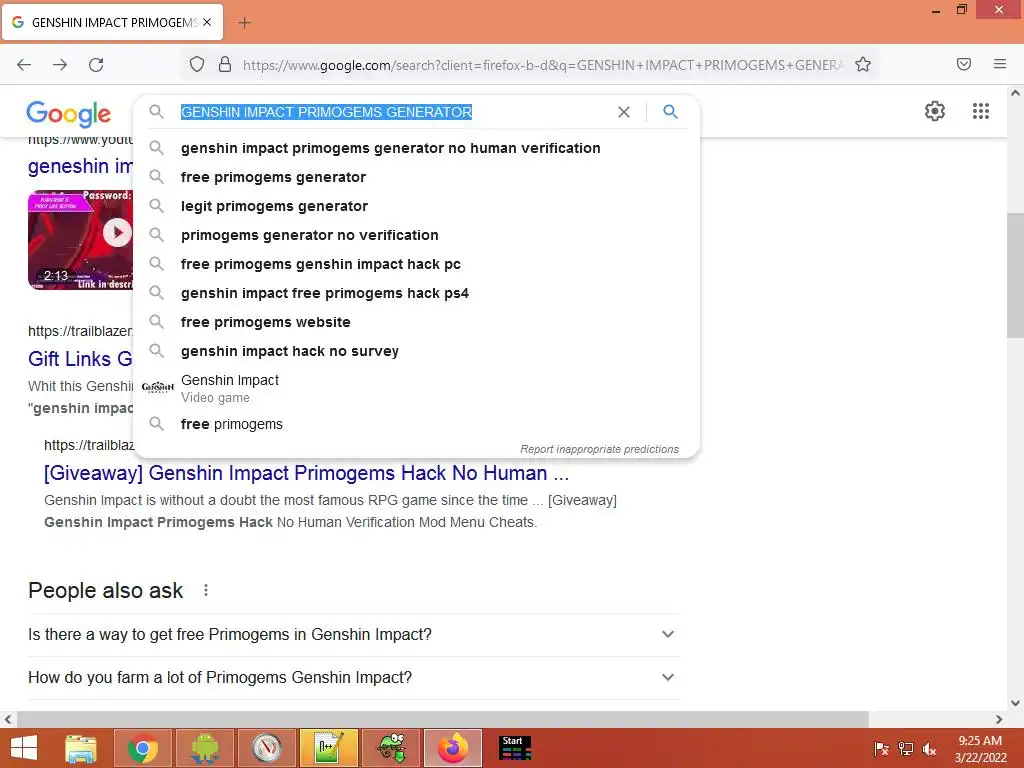1024x768 pixels.
Task: Click the muted volume tray icon
Action: coord(929,748)
